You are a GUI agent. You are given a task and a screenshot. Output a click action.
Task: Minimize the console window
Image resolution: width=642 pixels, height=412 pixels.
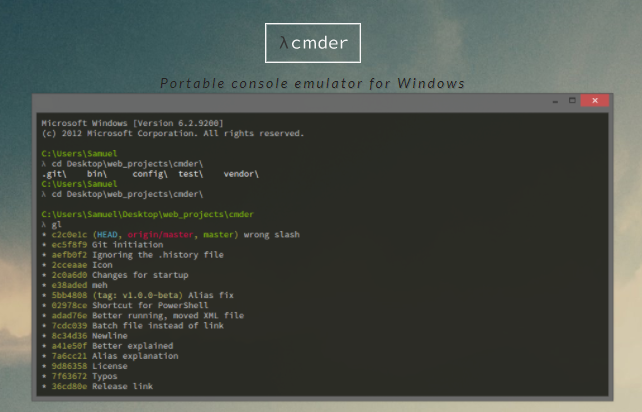pyautogui.click(x=555, y=101)
